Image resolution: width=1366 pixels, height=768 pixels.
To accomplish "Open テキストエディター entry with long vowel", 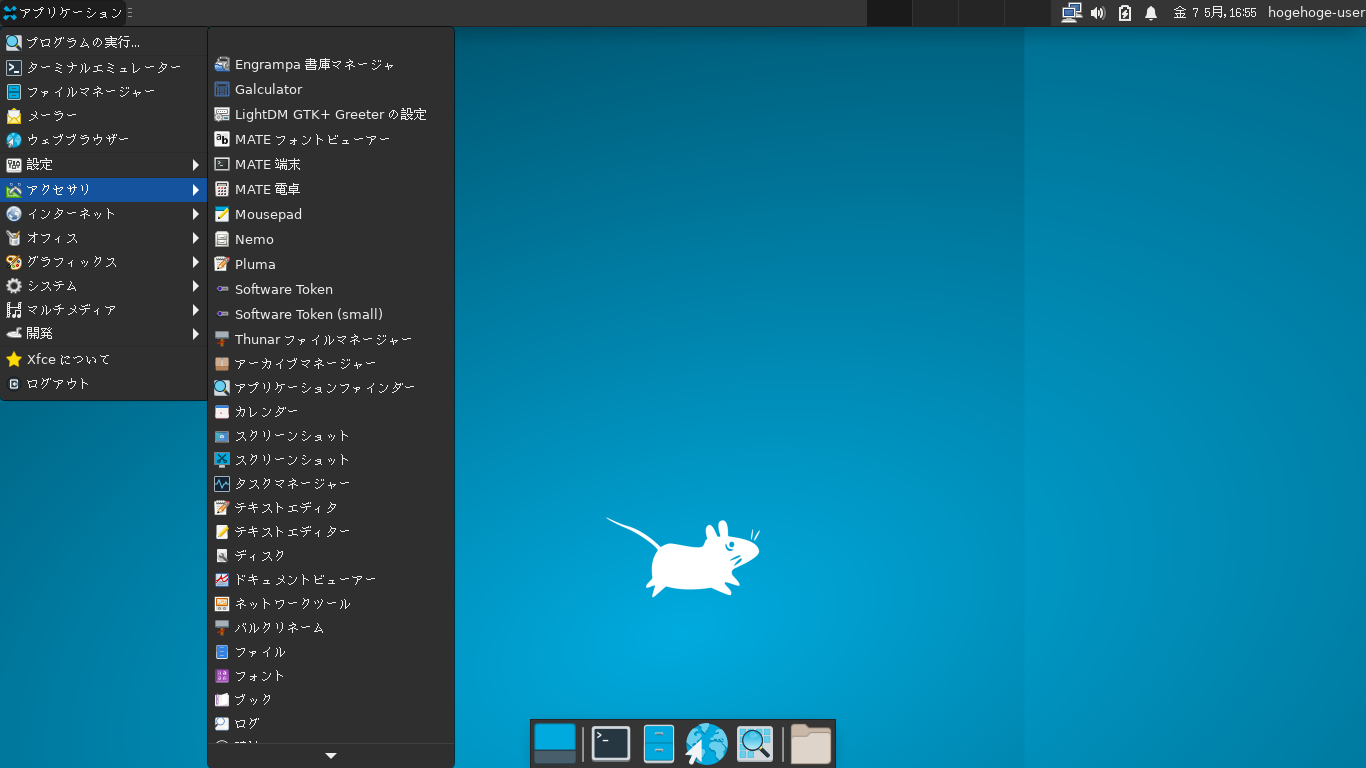I will click(x=330, y=531).
